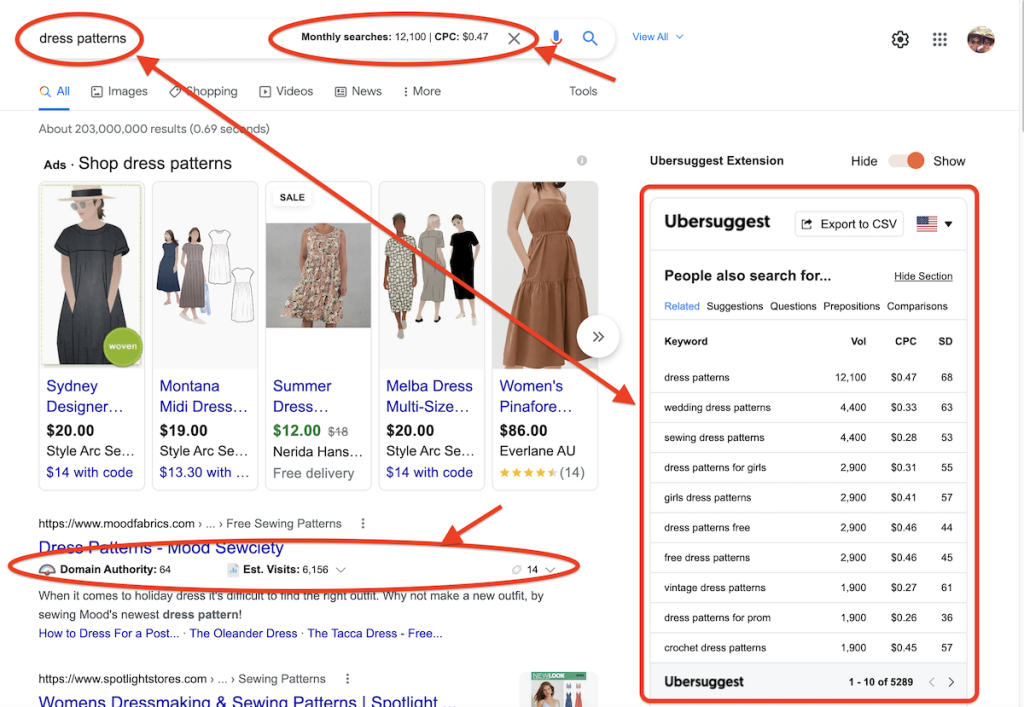Select the dress patterns for prom keyword
This screenshot has width=1024, height=707.
[x=717, y=618]
